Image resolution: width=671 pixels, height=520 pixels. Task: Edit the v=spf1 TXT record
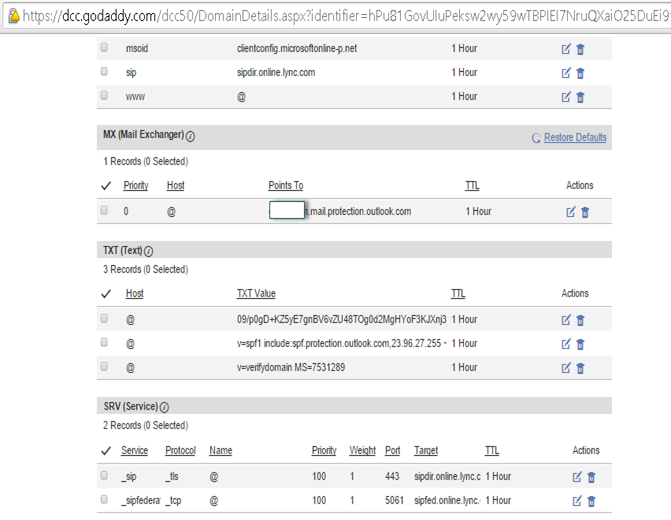(566, 344)
